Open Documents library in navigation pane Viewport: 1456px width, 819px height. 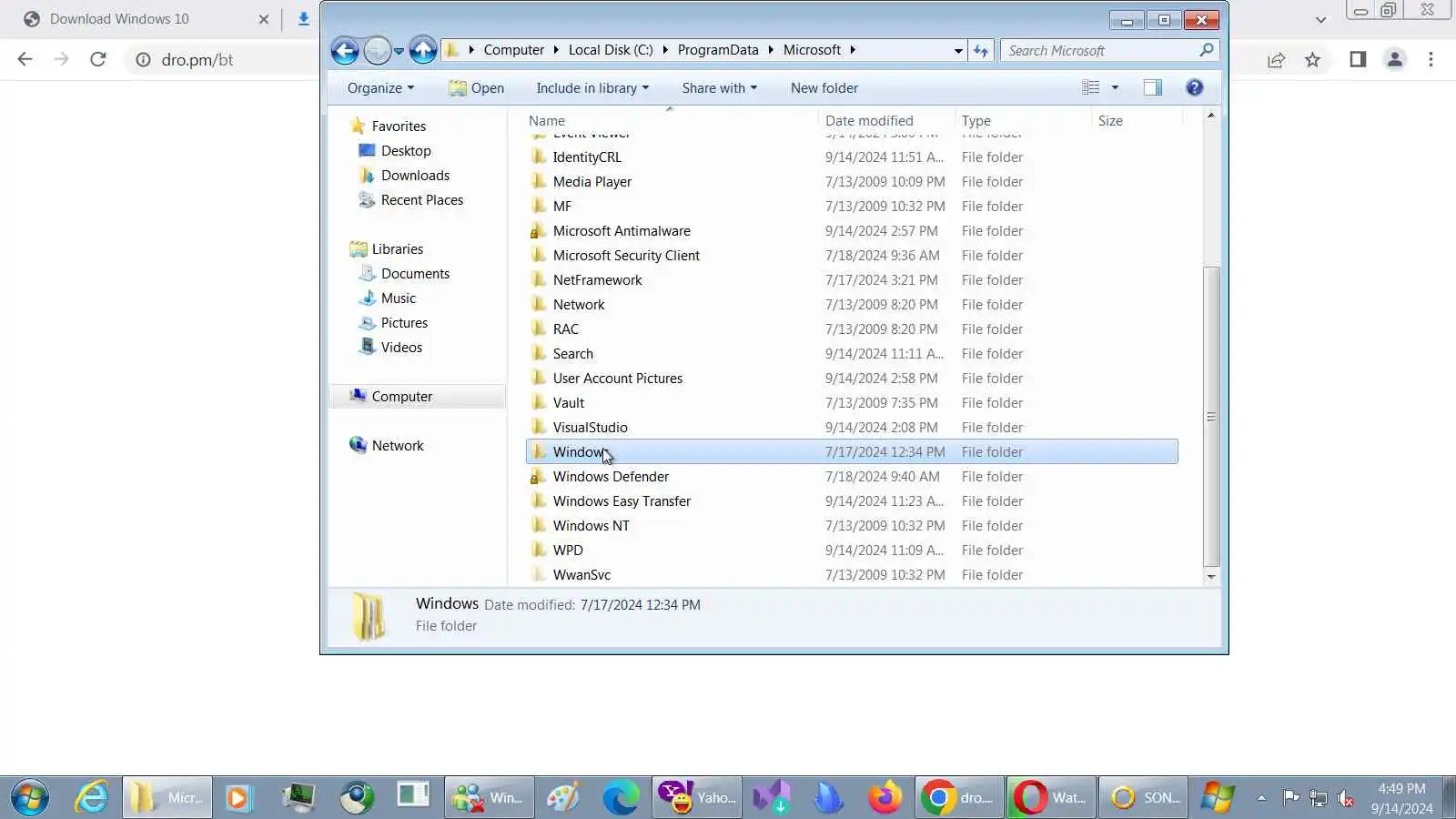click(415, 274)
